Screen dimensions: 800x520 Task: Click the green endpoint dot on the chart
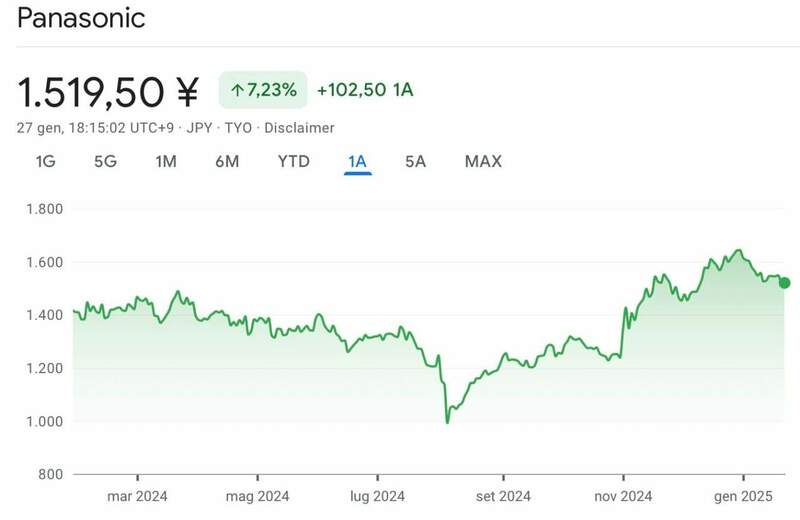coord(784,283)
